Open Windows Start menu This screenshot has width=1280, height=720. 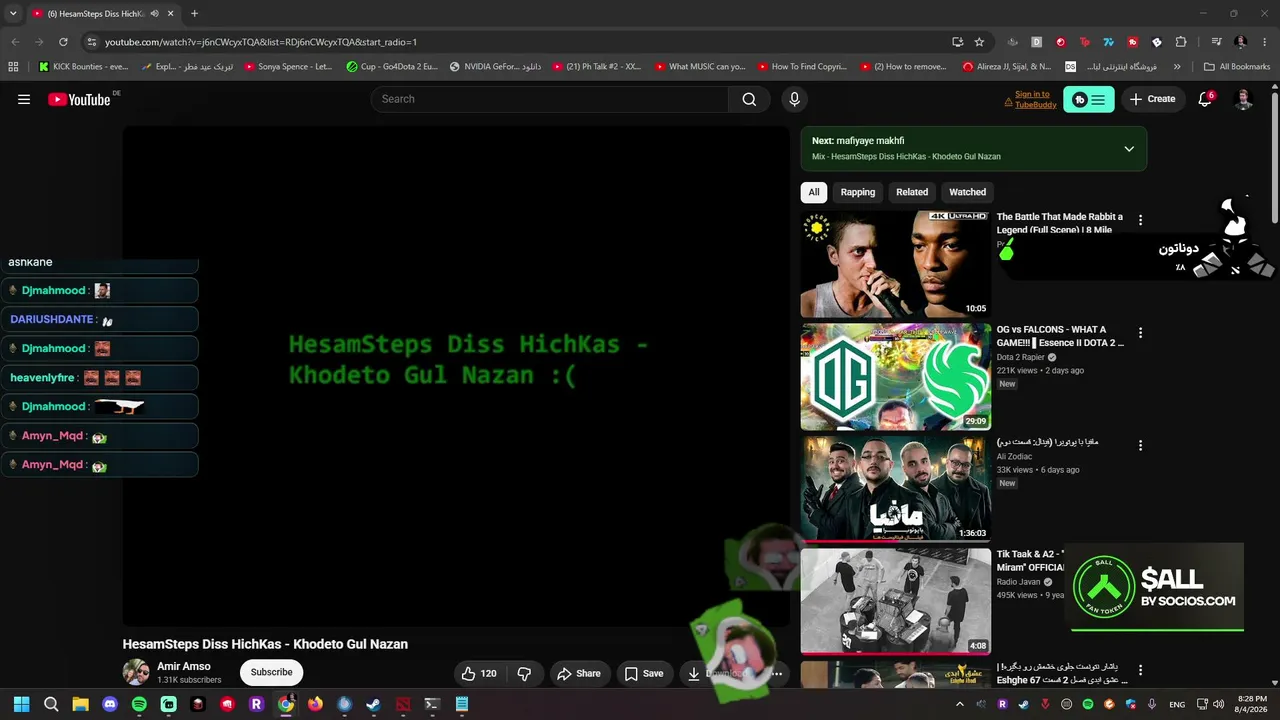21,704
